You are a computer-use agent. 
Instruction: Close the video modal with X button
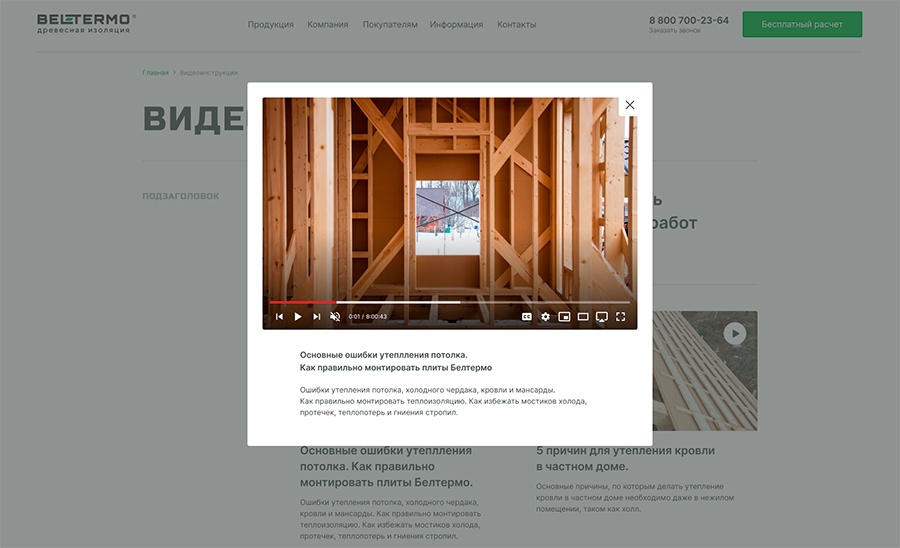(630, 105)
